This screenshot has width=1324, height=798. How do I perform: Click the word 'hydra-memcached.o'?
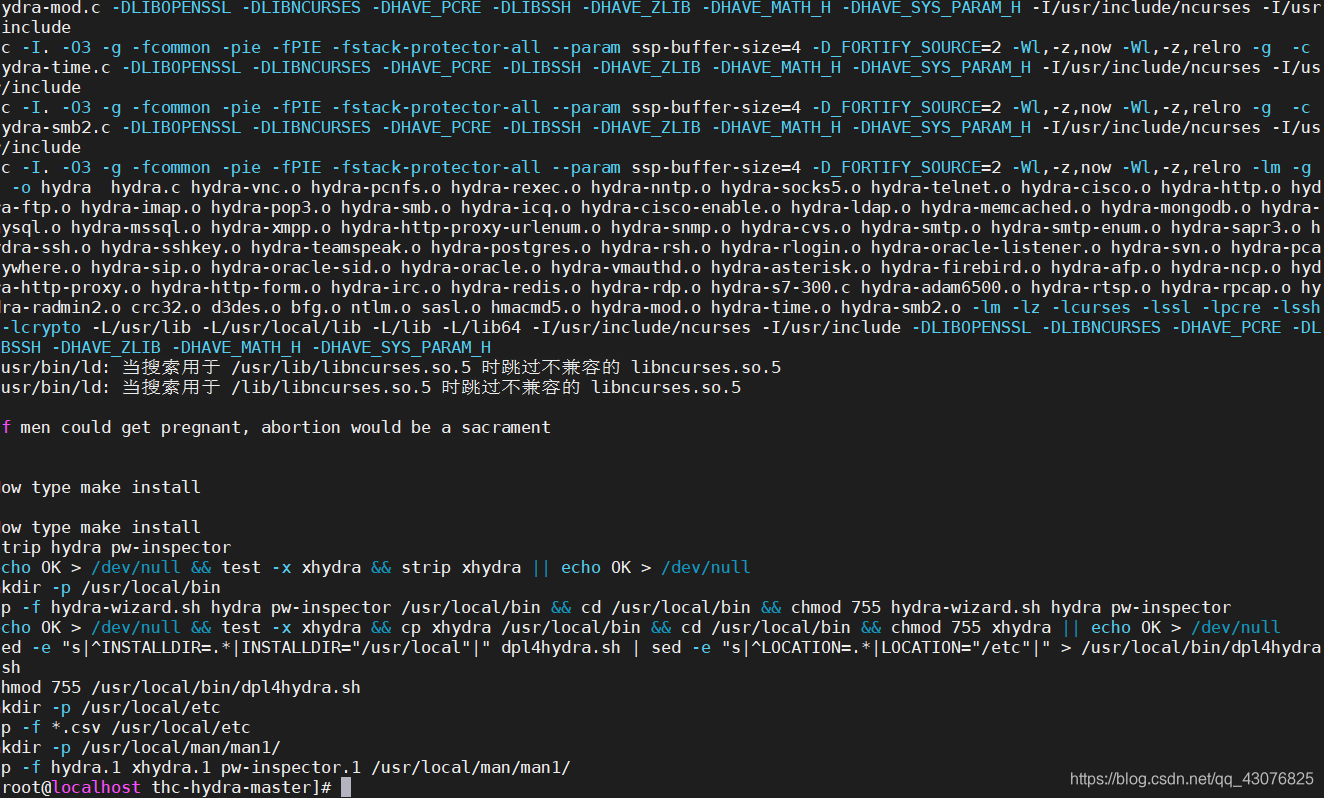pos(1006,208)
